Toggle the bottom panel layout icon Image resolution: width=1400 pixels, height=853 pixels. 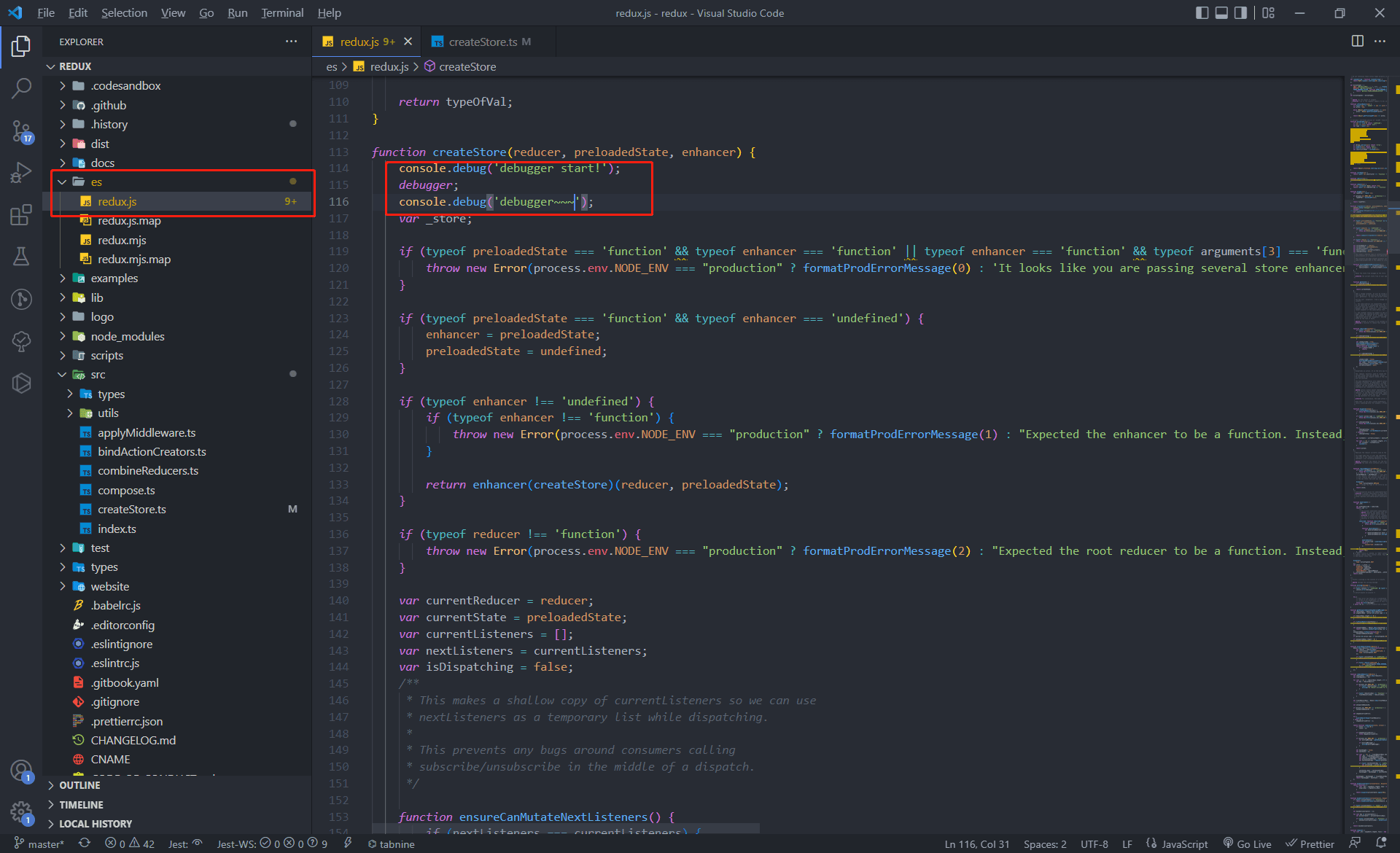pos(1221,13)
